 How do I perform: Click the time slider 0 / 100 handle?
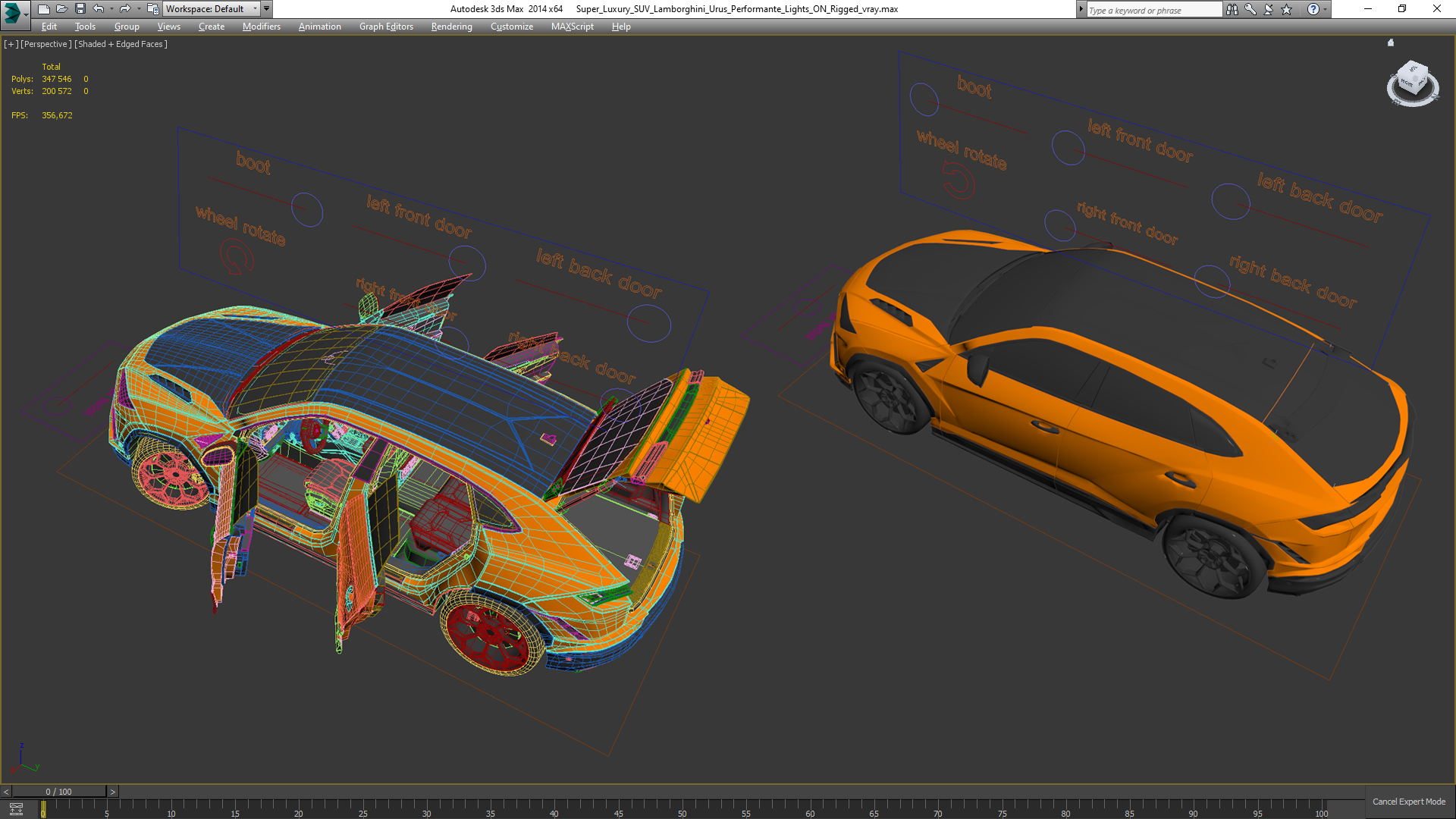(x=59, y=792)
